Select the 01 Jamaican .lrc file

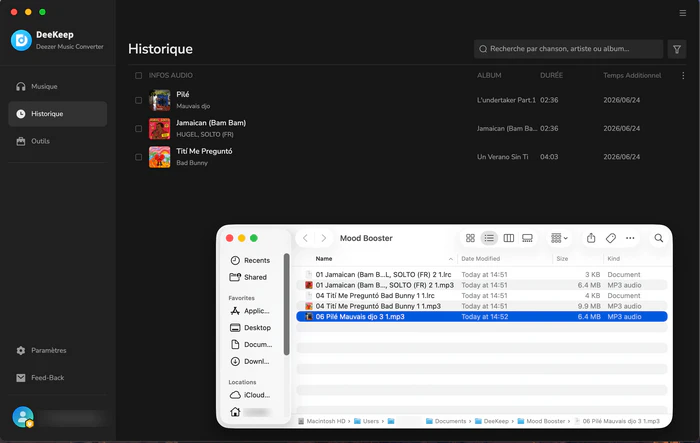[x=482, y=275]
